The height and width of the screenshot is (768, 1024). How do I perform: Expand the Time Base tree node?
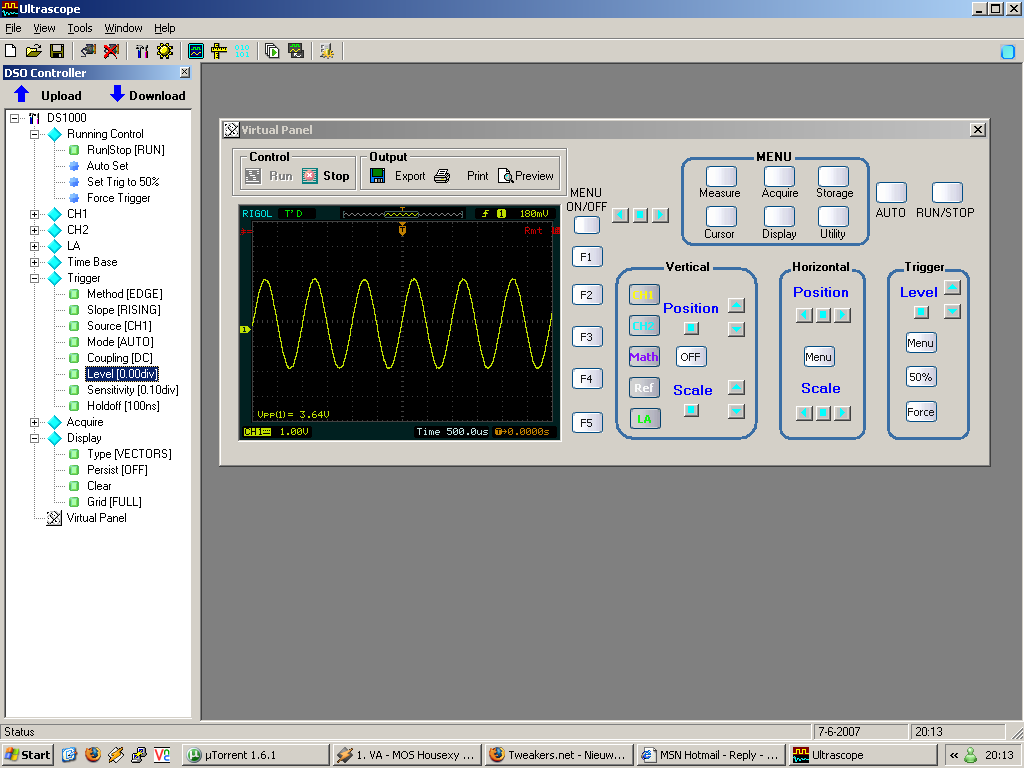tap(35, 262)
